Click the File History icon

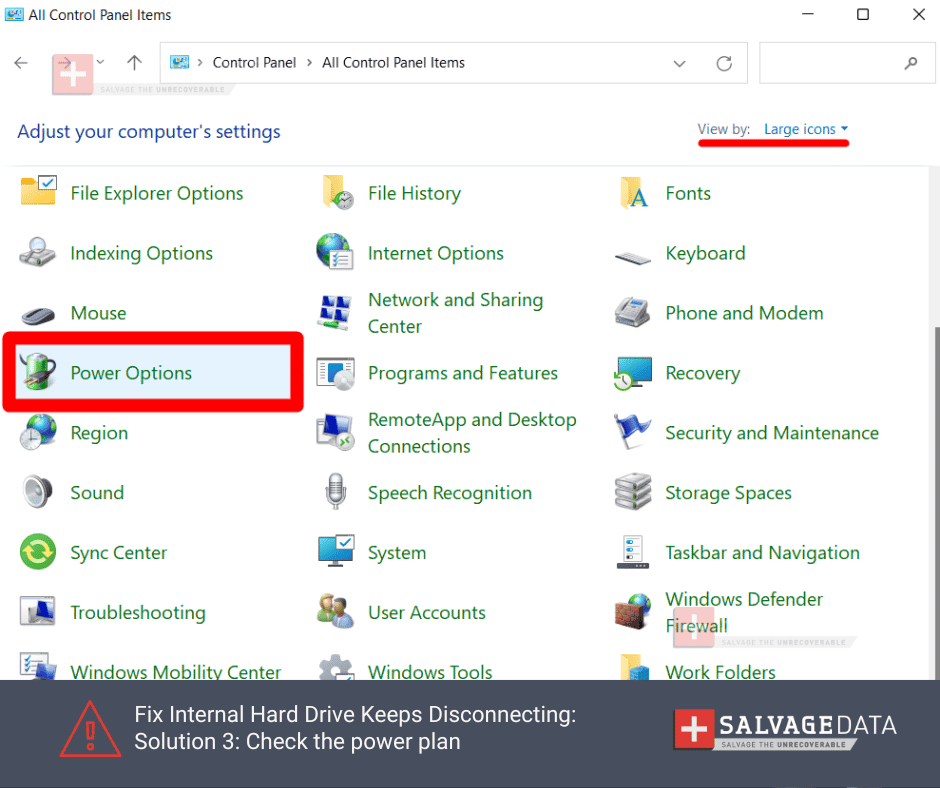point(338,193)
